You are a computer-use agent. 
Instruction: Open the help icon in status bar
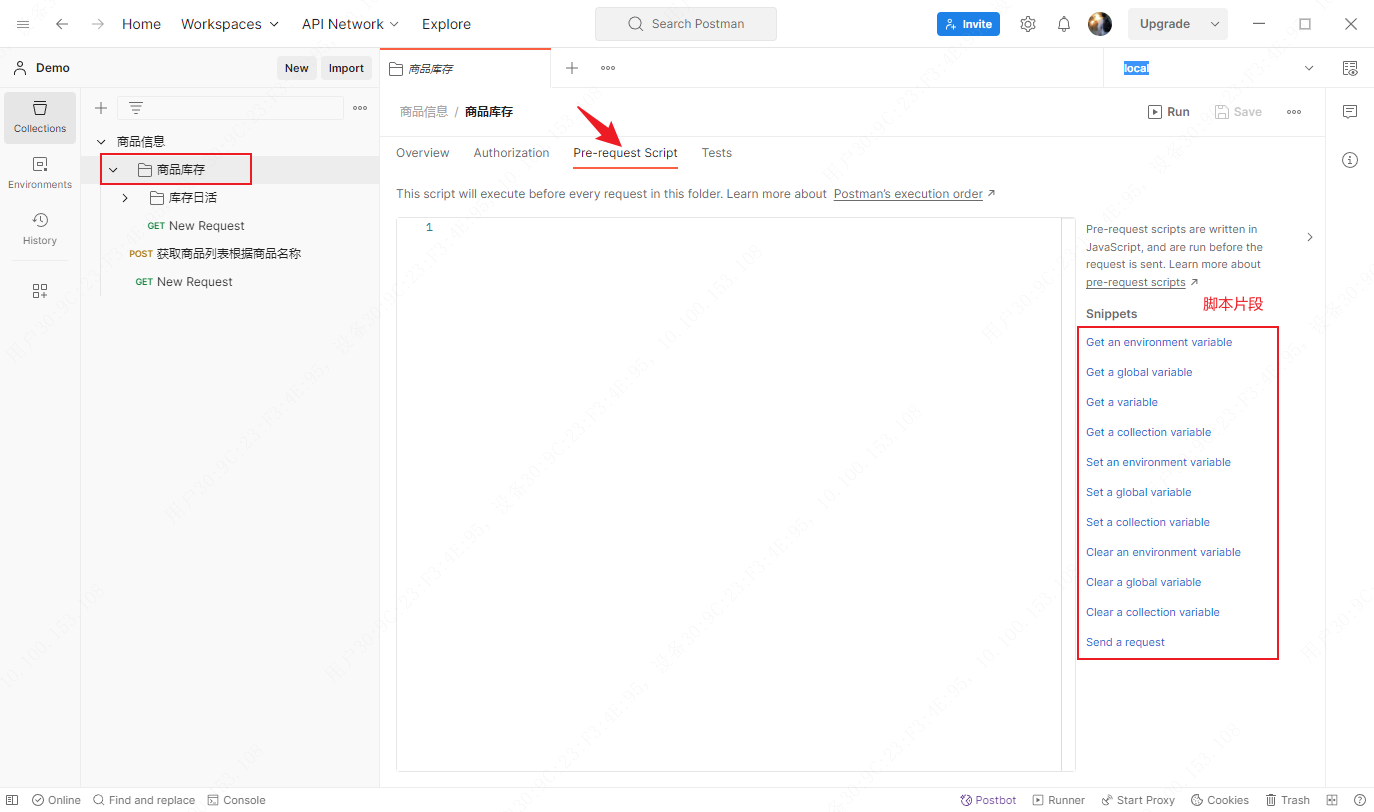coord(1359,800)
